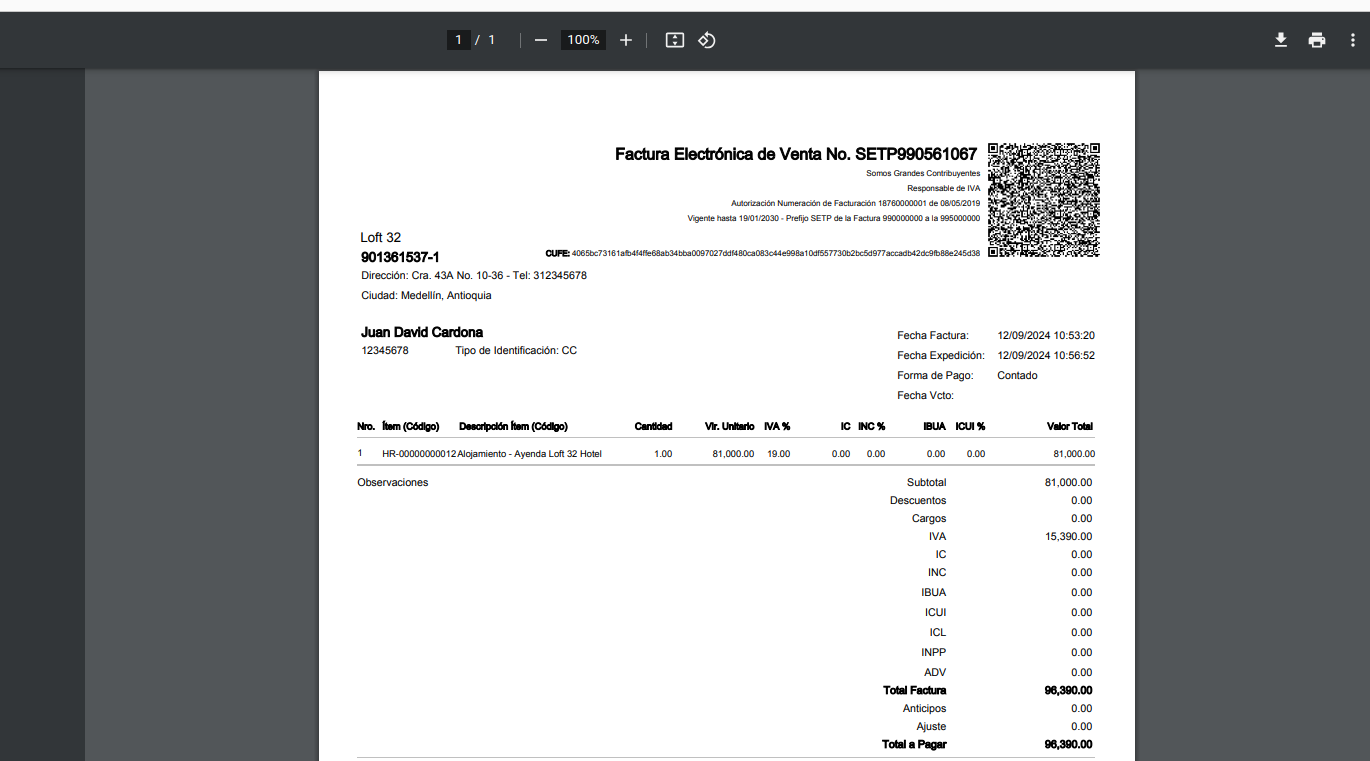The width and height of the screenshot is (1370, 761).
Task: Download the invoice PDF
Action: [x=1280, y=40]
